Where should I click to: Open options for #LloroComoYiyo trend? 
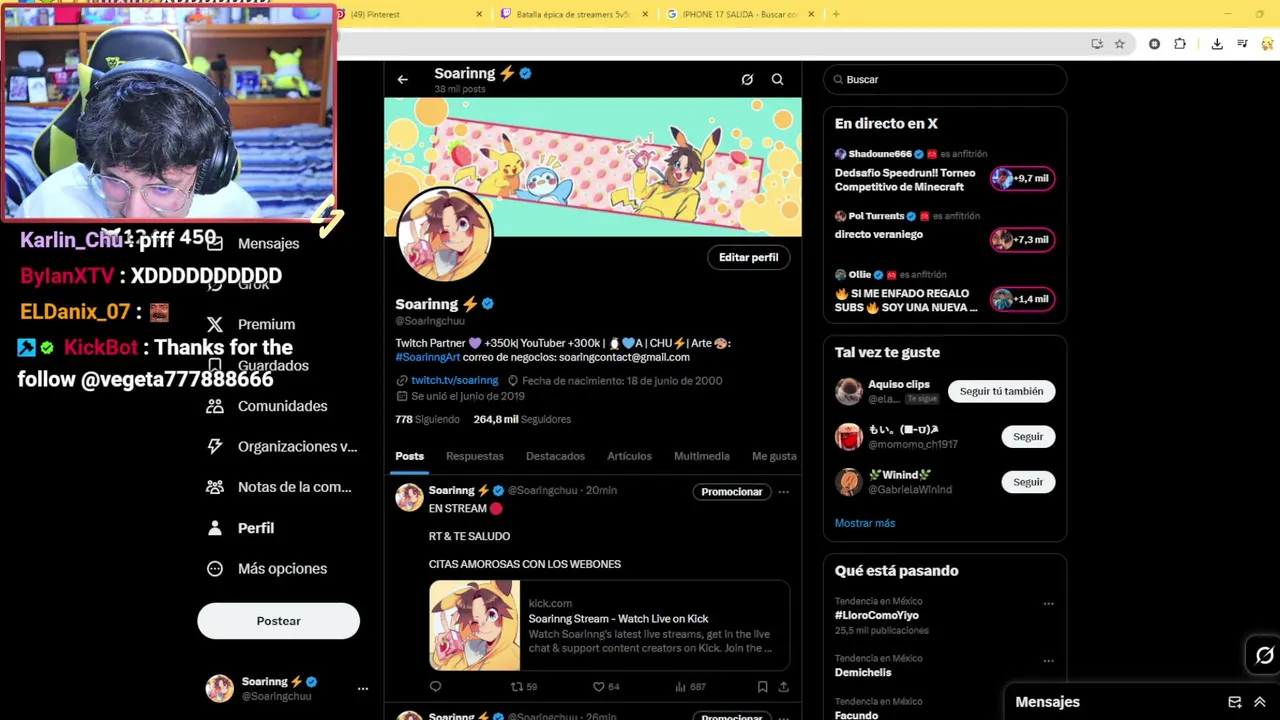pyautogui.click(x=1048, y=604)
